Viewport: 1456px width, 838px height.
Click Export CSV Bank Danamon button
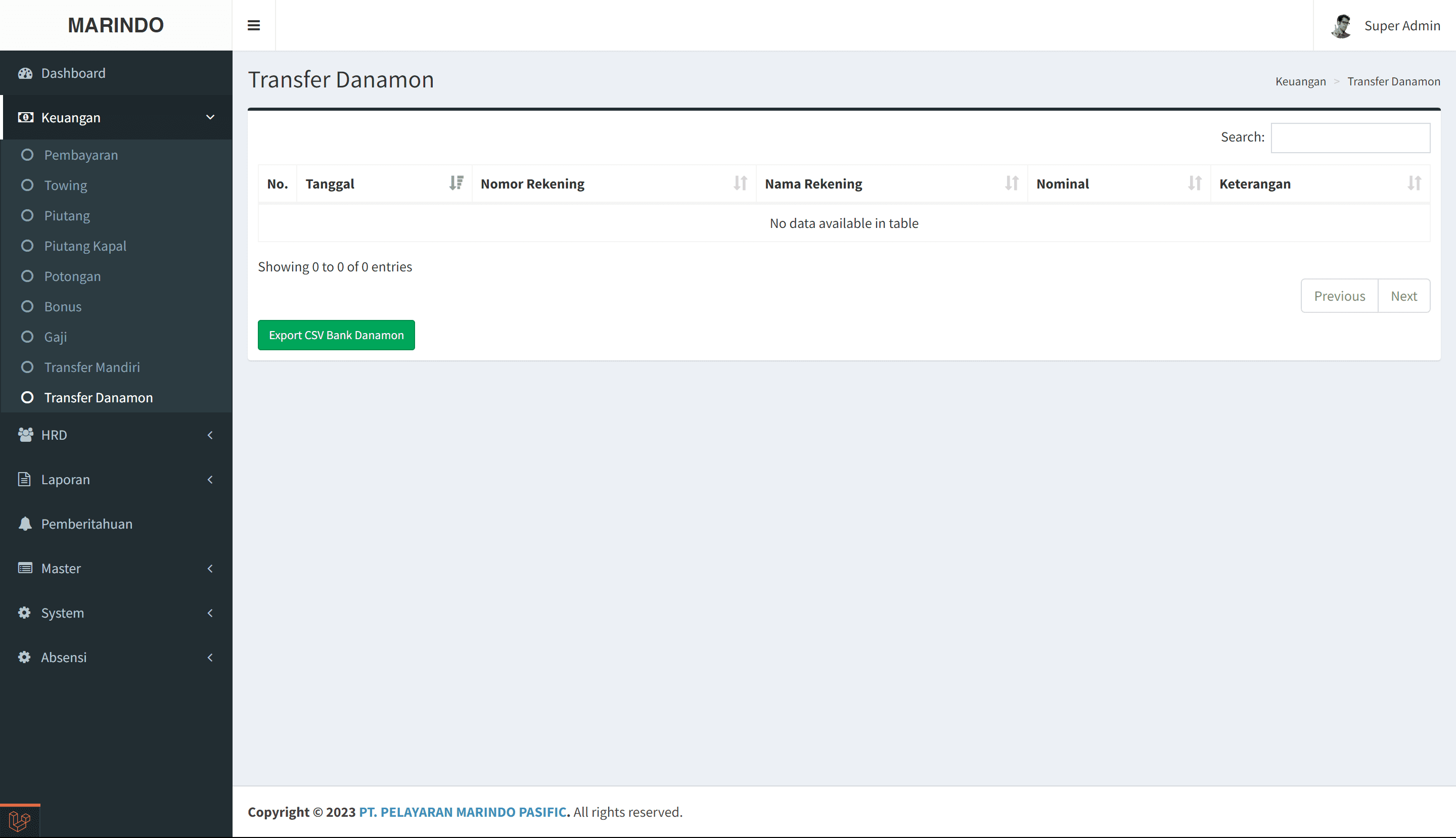pyautogui.click(x=336, y=335)
